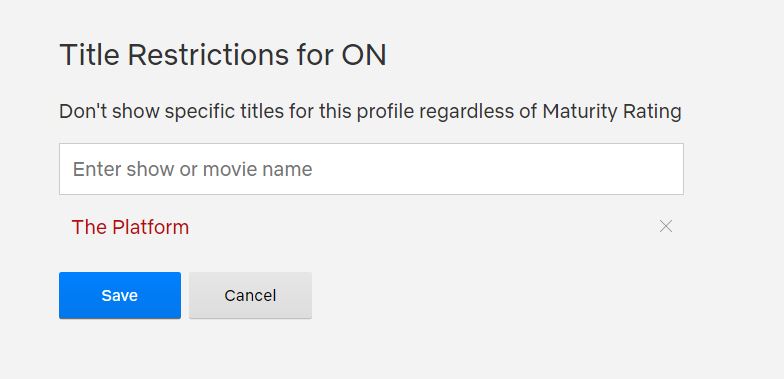Click inside the Enter show or movie name box
784x379 pixels.
click(x=371, y=169)
